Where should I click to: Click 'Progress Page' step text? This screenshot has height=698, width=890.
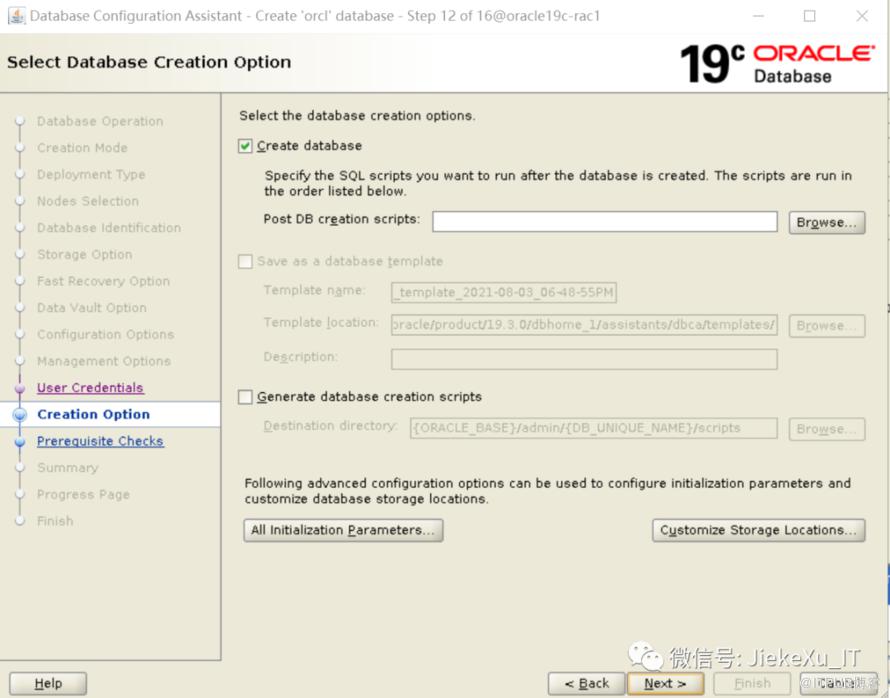point(83,495)
